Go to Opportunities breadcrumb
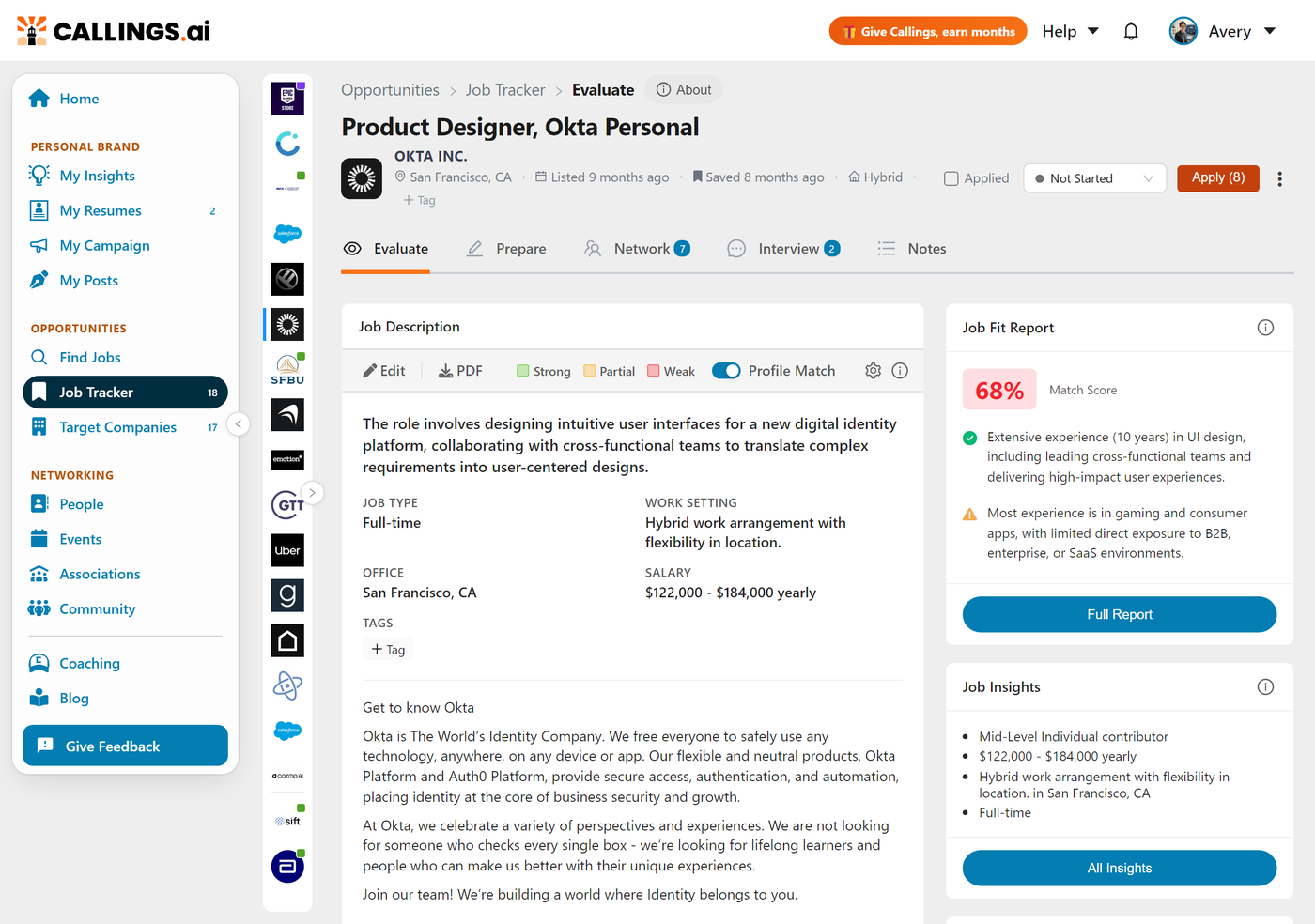1315x924 pixels. (x=390, y=90)
